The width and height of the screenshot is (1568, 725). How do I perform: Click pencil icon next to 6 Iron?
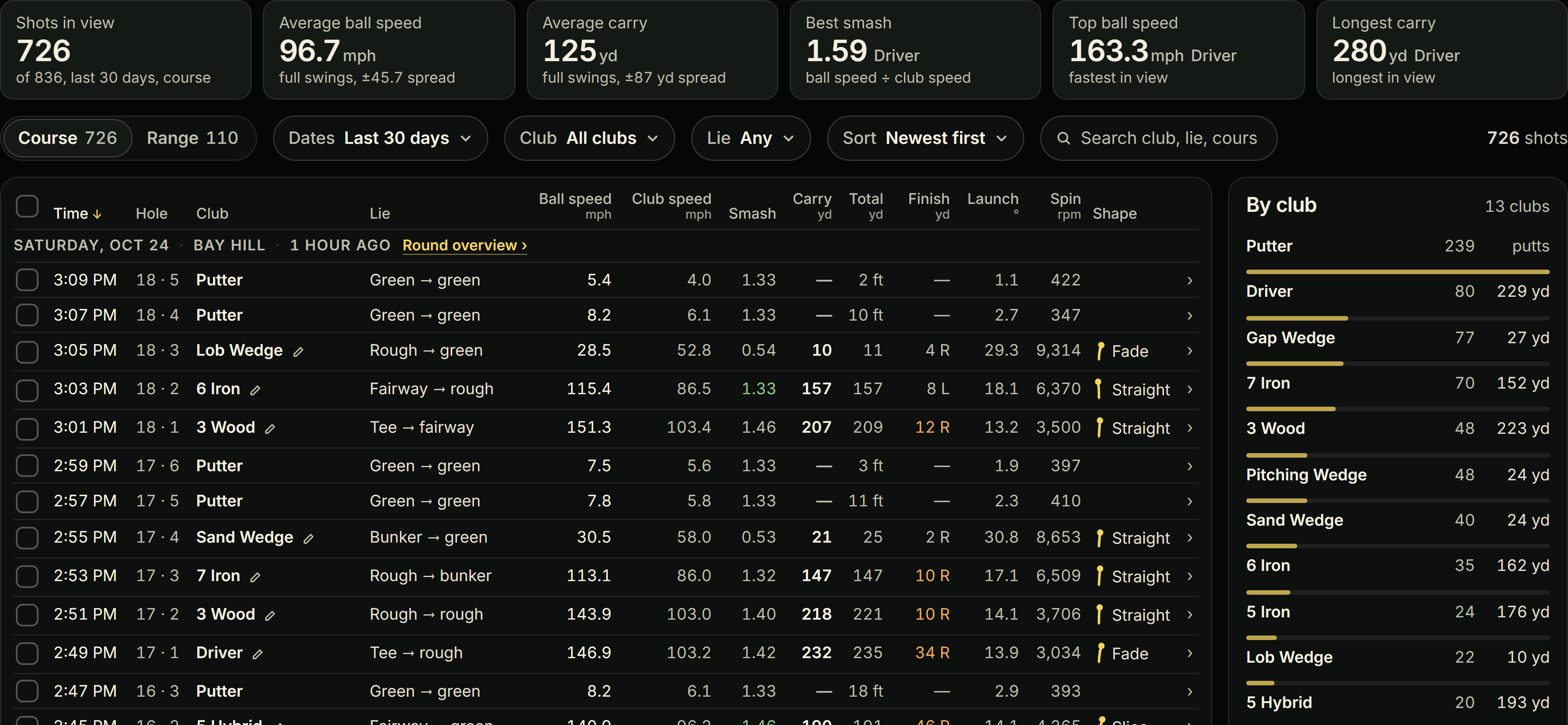click(x=256, y=390)
